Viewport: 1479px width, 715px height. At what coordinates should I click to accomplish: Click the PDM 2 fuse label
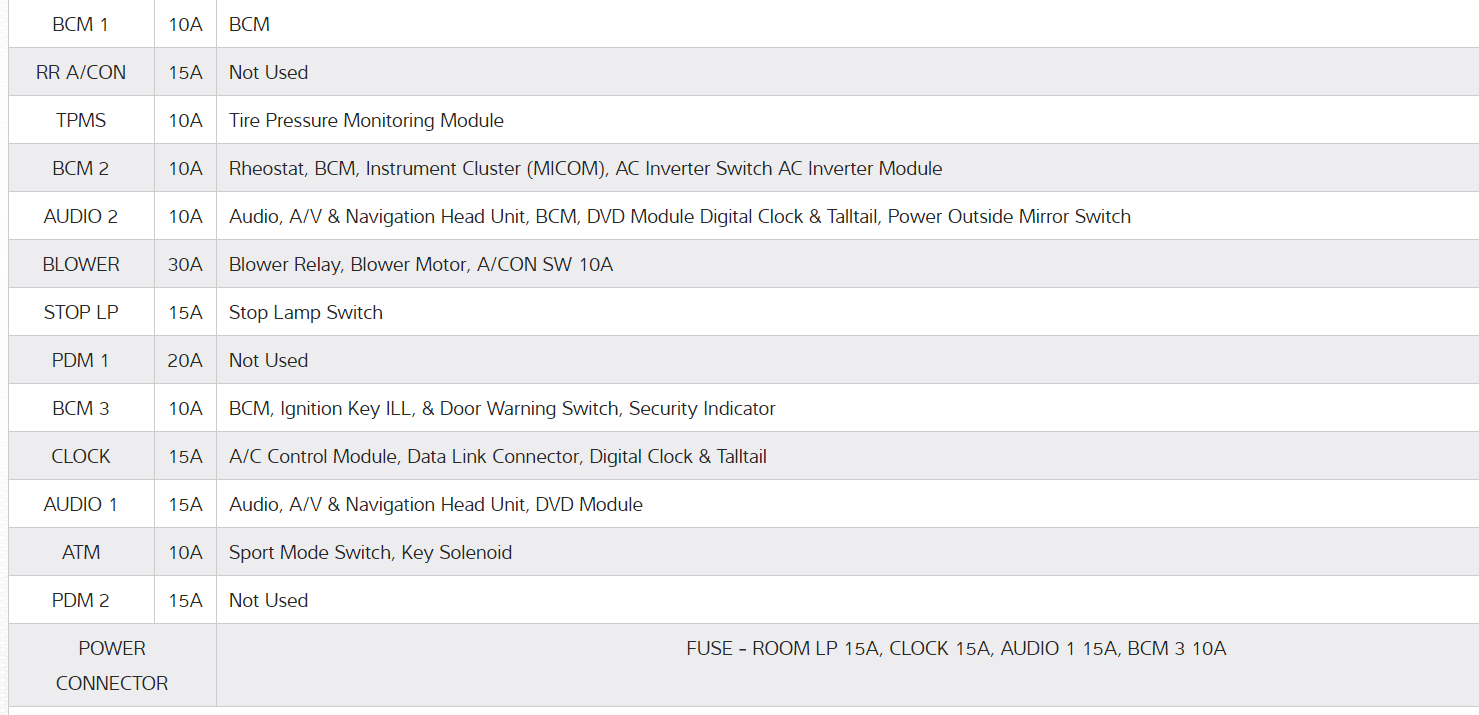point(81,600)
